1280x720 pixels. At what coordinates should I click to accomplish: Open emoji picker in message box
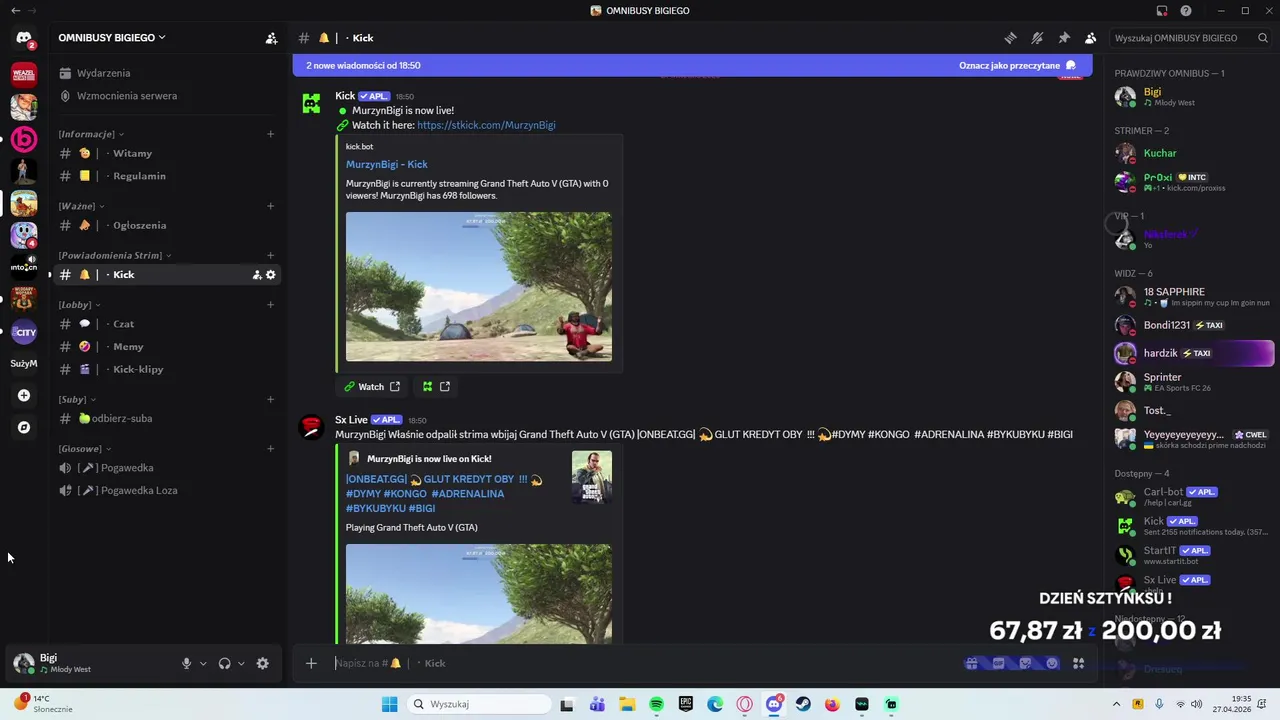pos(1052,663)
